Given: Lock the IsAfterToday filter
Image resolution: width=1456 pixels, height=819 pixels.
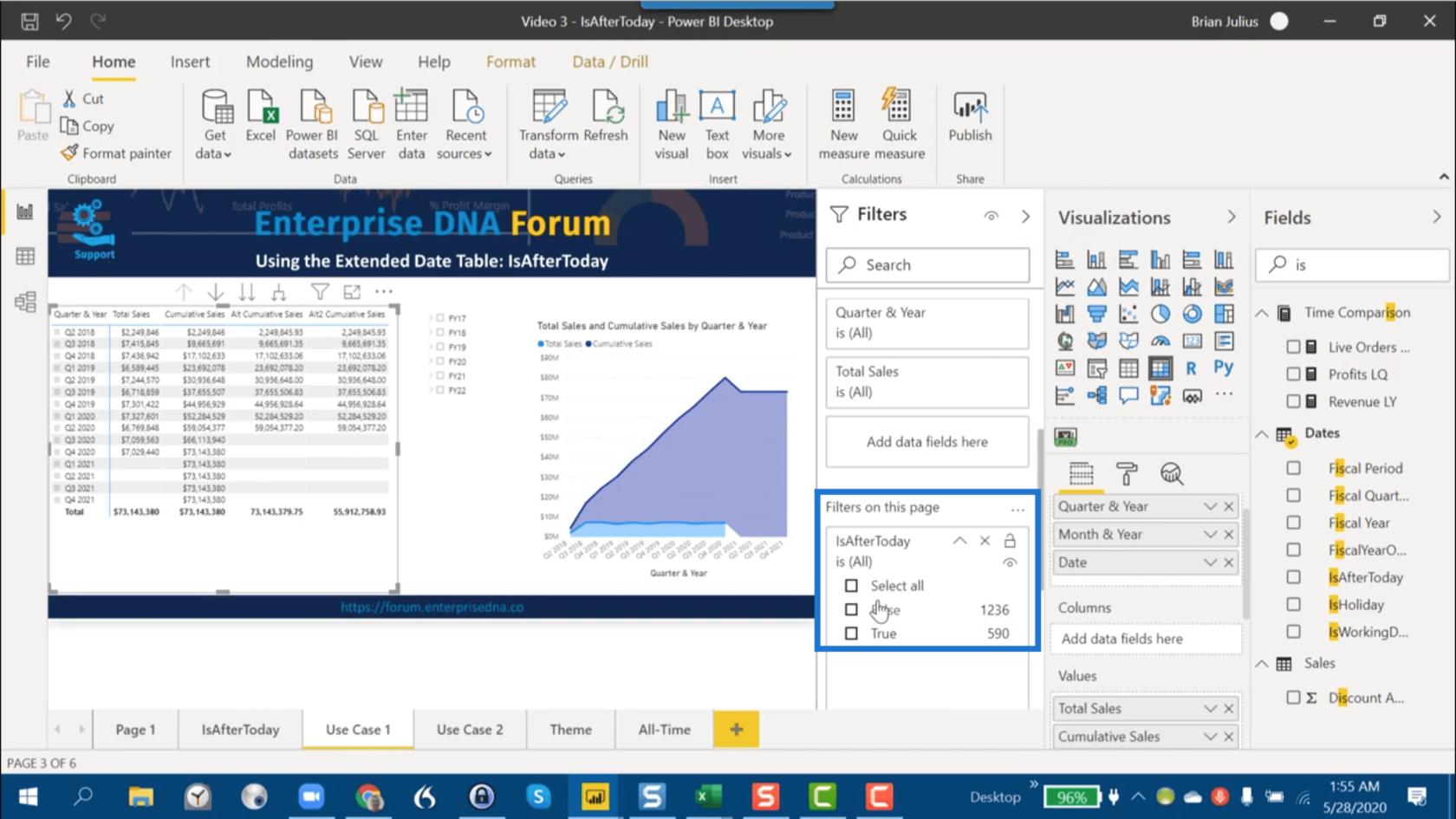Looking at the screenshot, I should pyautogui.click(x=1010, y=541).
